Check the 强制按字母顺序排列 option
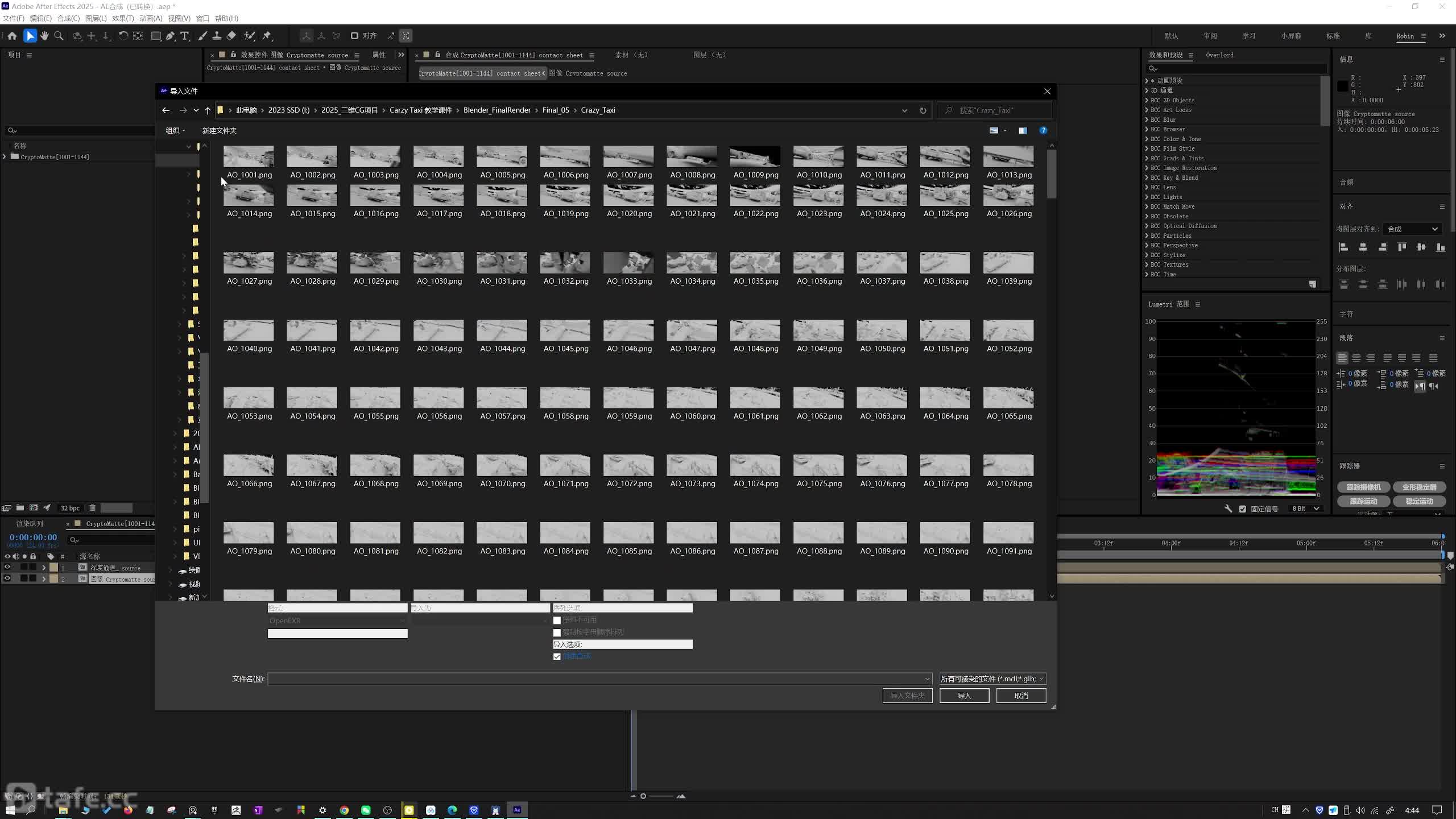 pyautogui.click(x=557, y=632)
